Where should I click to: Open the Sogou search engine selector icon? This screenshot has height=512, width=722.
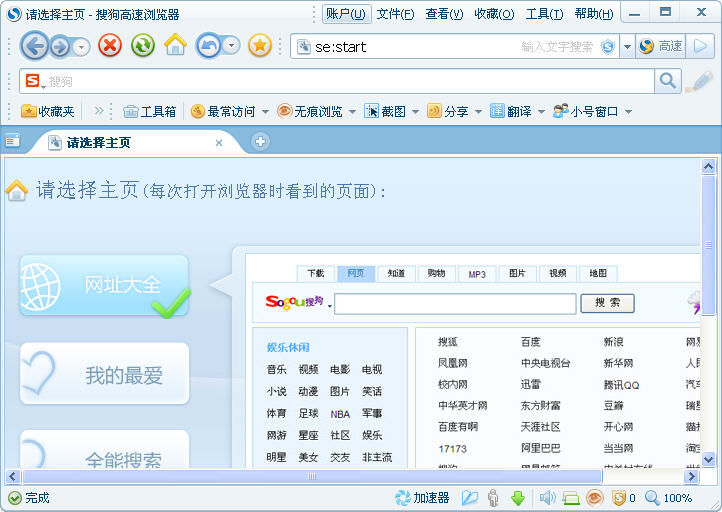[34, 81]
